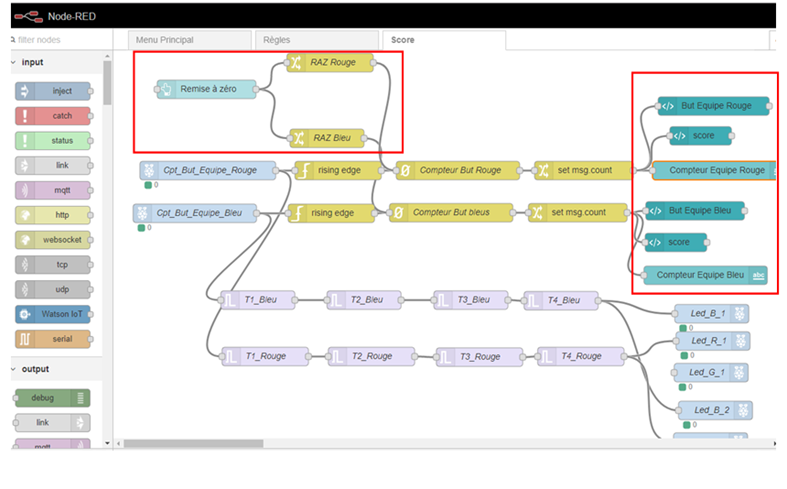
Task: Switch to the Règles tab
Action: point(317,40)
